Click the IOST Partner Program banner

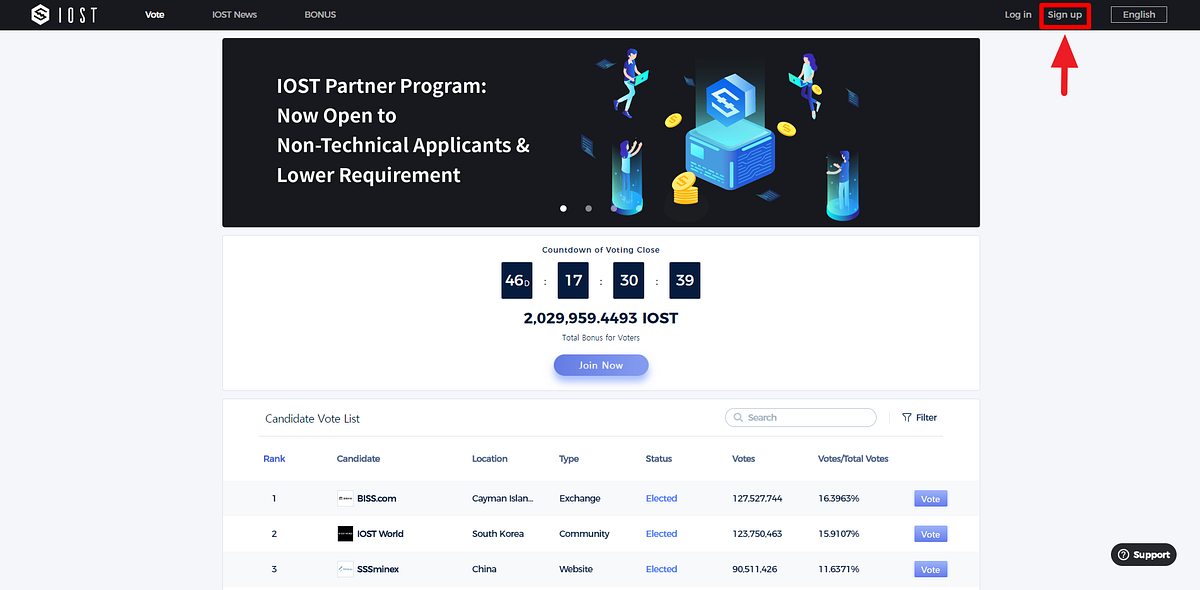pos(601,133)
